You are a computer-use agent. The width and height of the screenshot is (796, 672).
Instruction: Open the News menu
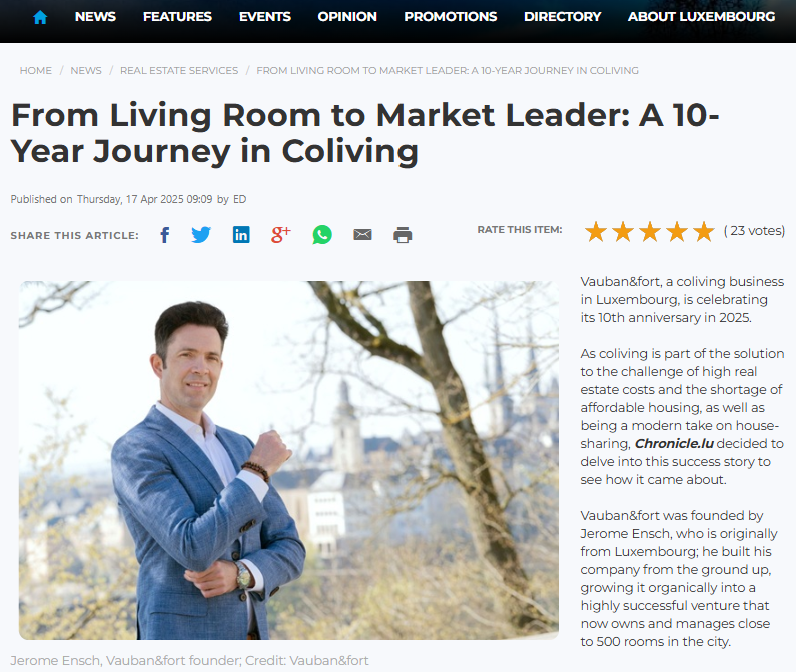coord(95,17)
